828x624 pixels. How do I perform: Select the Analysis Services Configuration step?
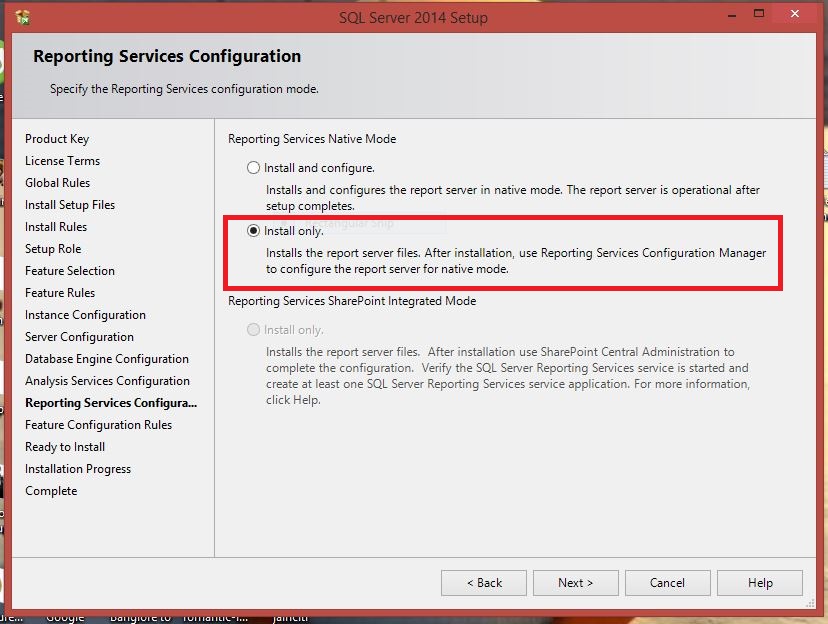(x=107, y=381)
